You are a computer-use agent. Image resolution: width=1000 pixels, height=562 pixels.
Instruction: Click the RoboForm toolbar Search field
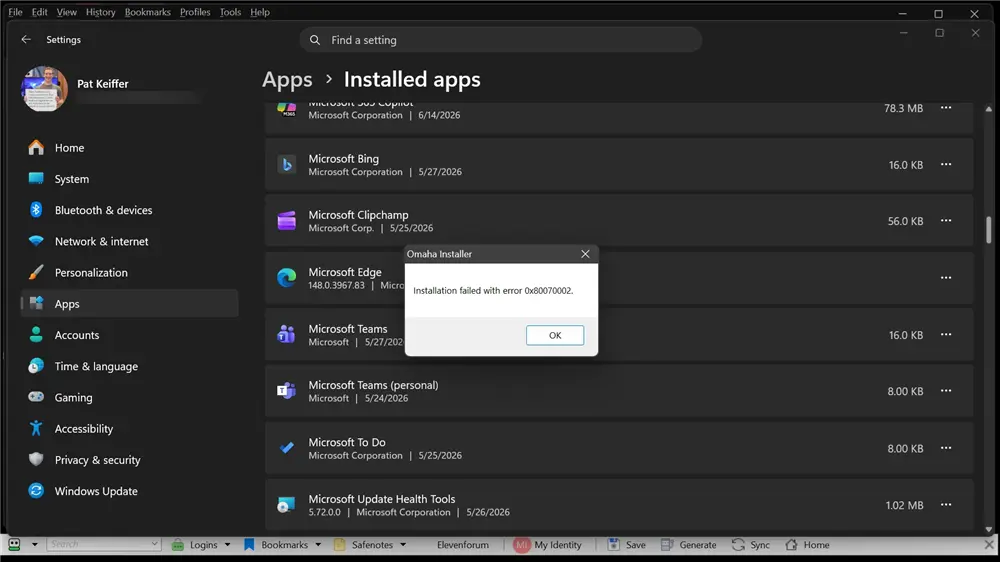103,544
